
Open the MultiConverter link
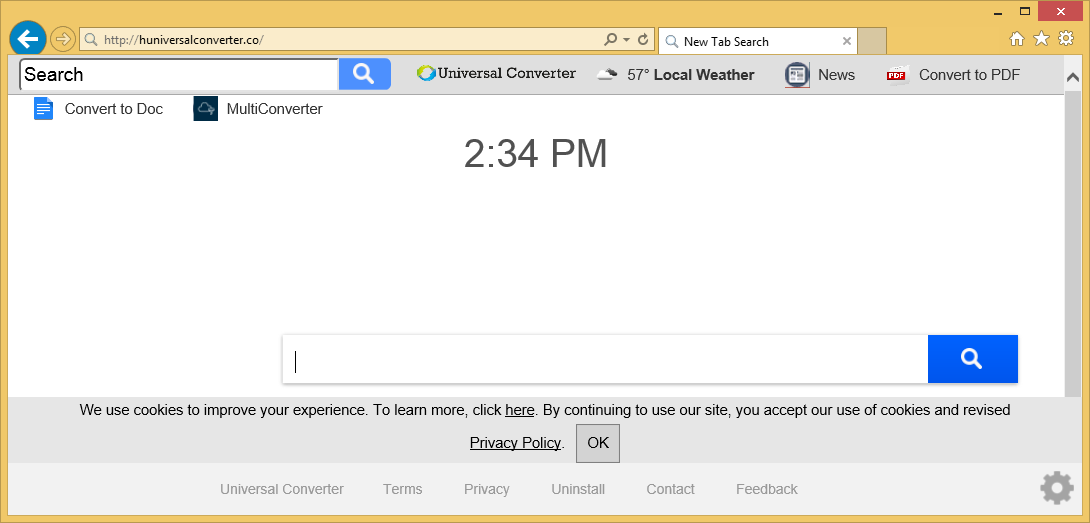click(275, 109)
